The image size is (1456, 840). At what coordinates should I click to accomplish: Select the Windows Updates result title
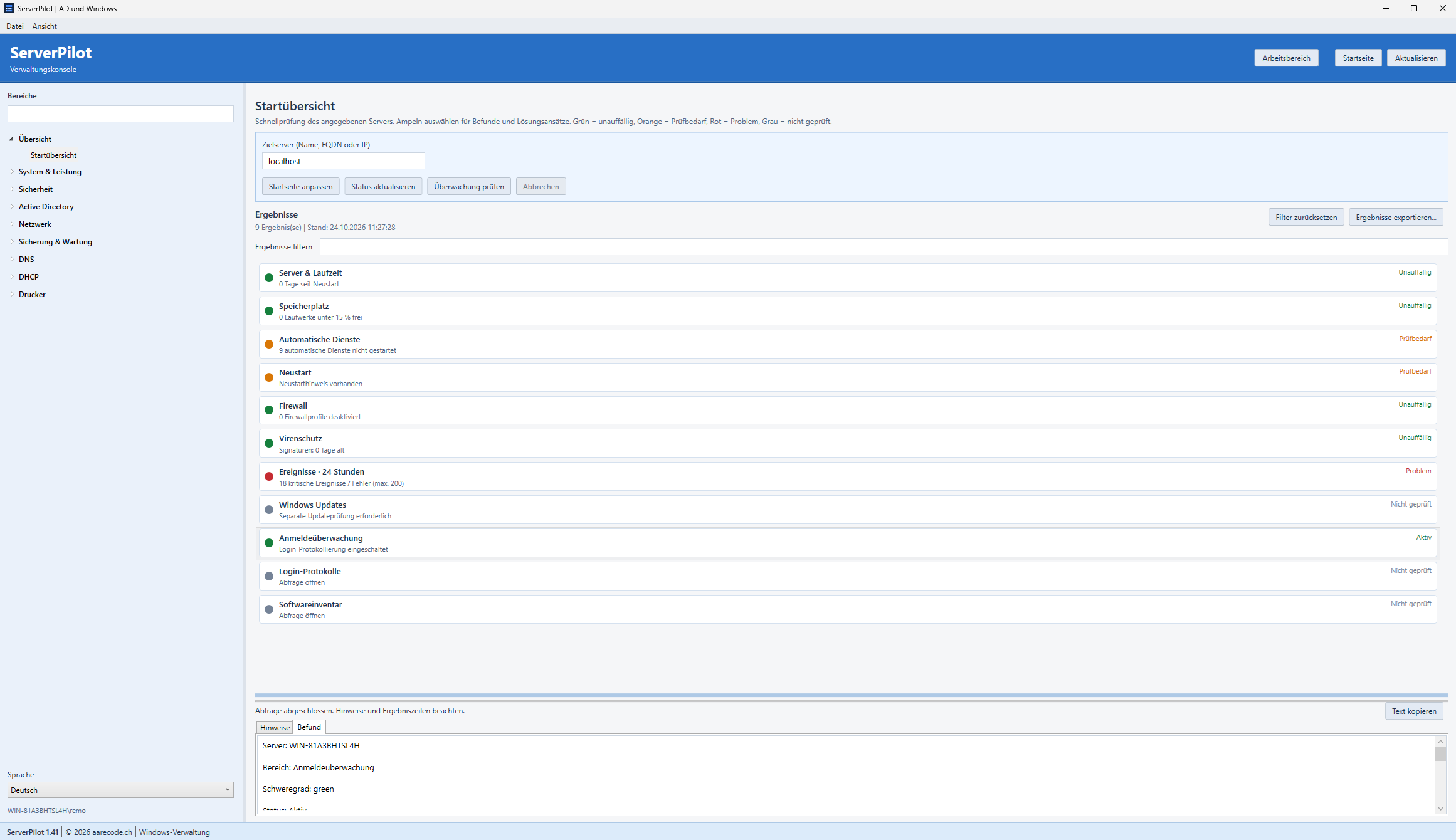(312, 505)
